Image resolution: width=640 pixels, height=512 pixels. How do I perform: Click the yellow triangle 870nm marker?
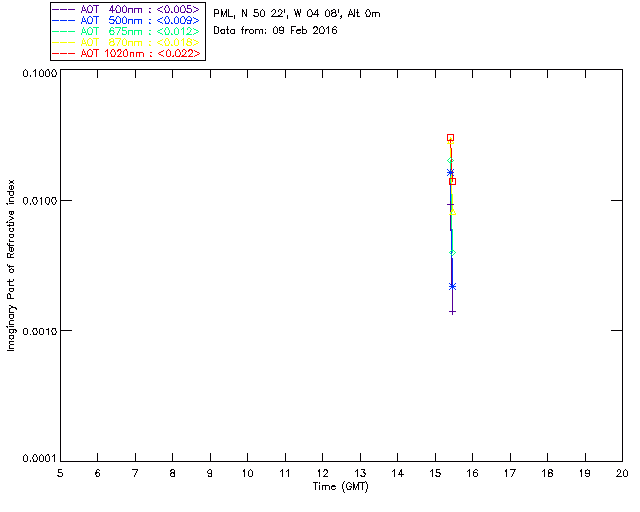(452, 211)
